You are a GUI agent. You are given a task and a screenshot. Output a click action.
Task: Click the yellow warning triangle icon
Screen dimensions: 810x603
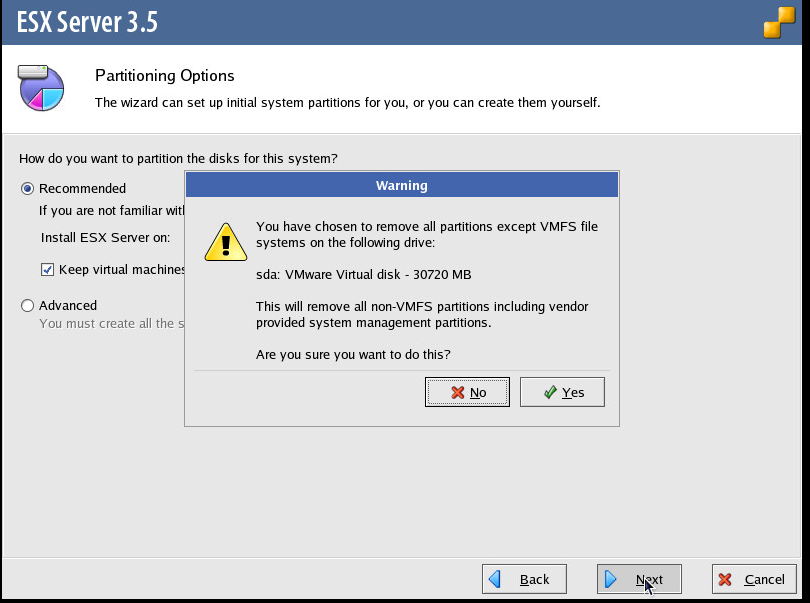(225, 241)
